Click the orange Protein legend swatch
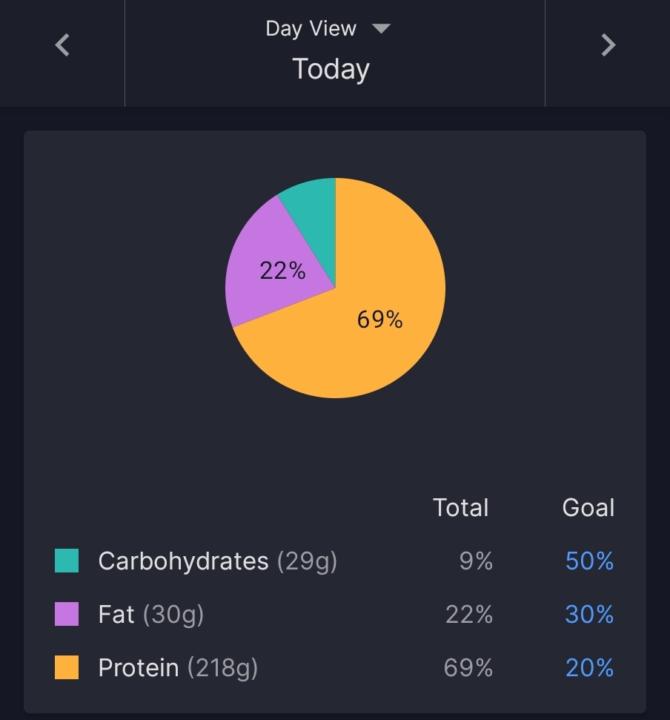Viewport: 670px width, 720px height. 67,667
